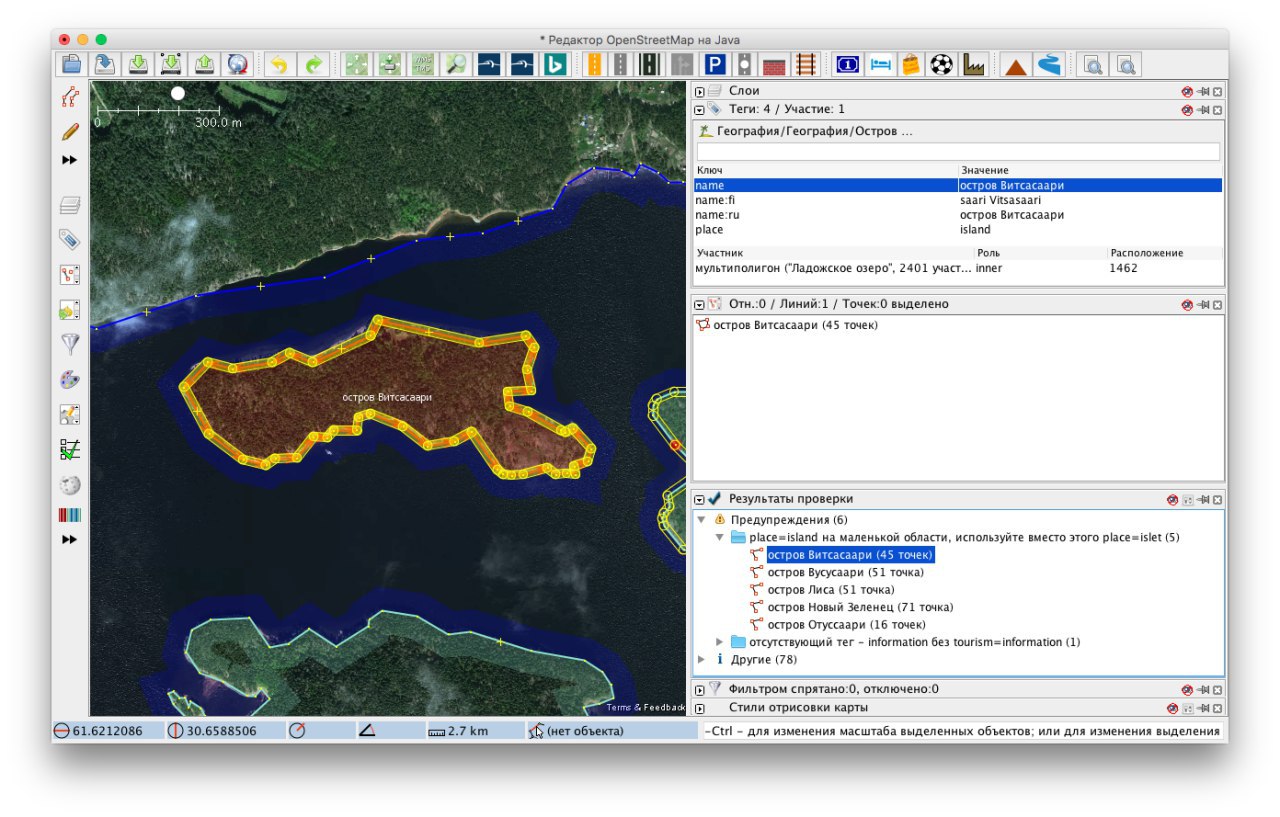Toggle the Wikipedia panel button
1280x817 pixels.
(x=69, y=484)
